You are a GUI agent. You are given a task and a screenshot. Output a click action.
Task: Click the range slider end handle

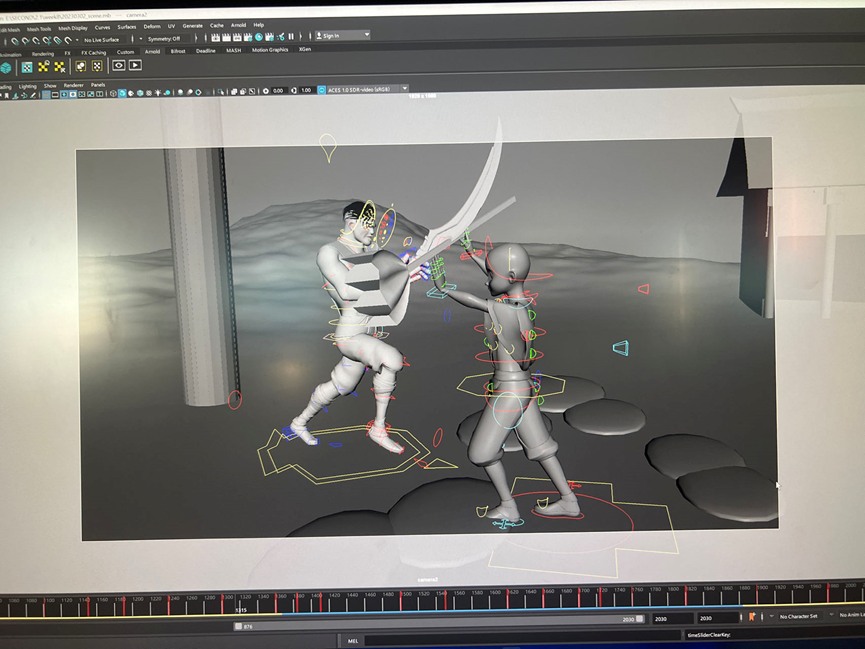pos(639,619)
